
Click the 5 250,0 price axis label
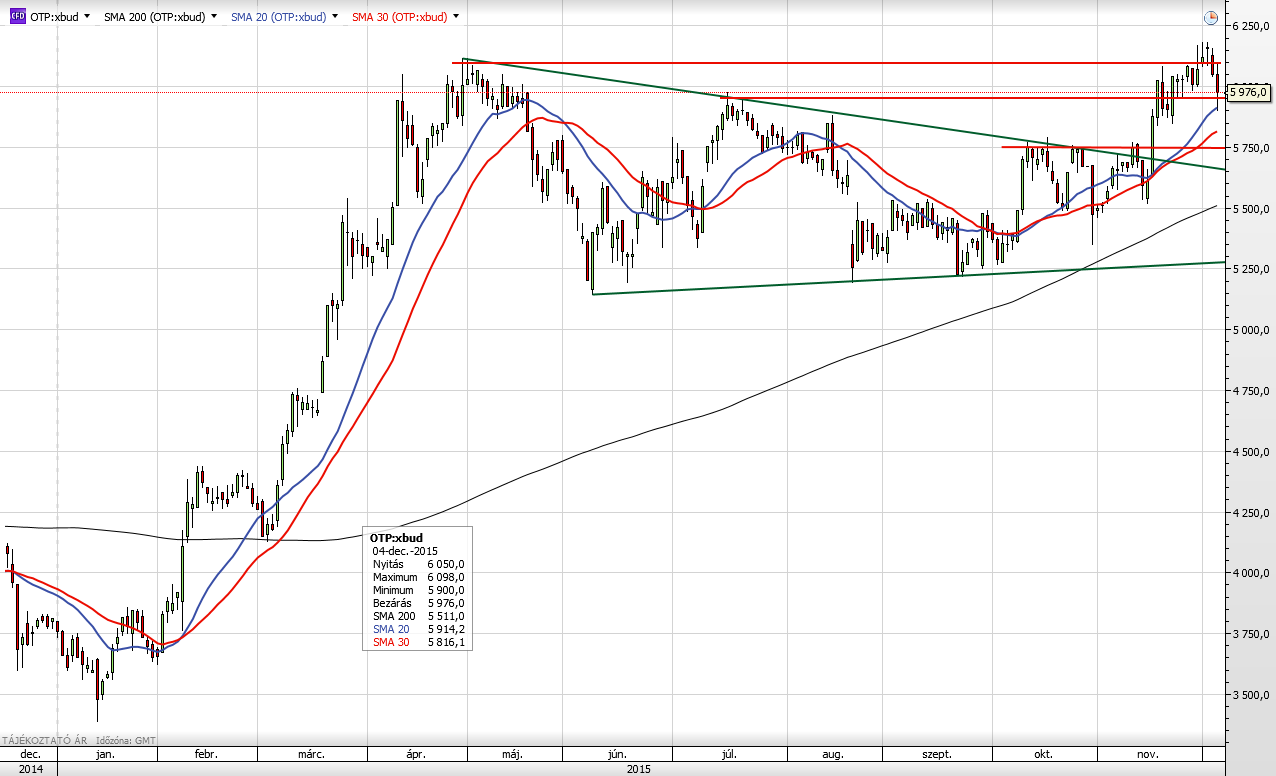point(1251,269)
